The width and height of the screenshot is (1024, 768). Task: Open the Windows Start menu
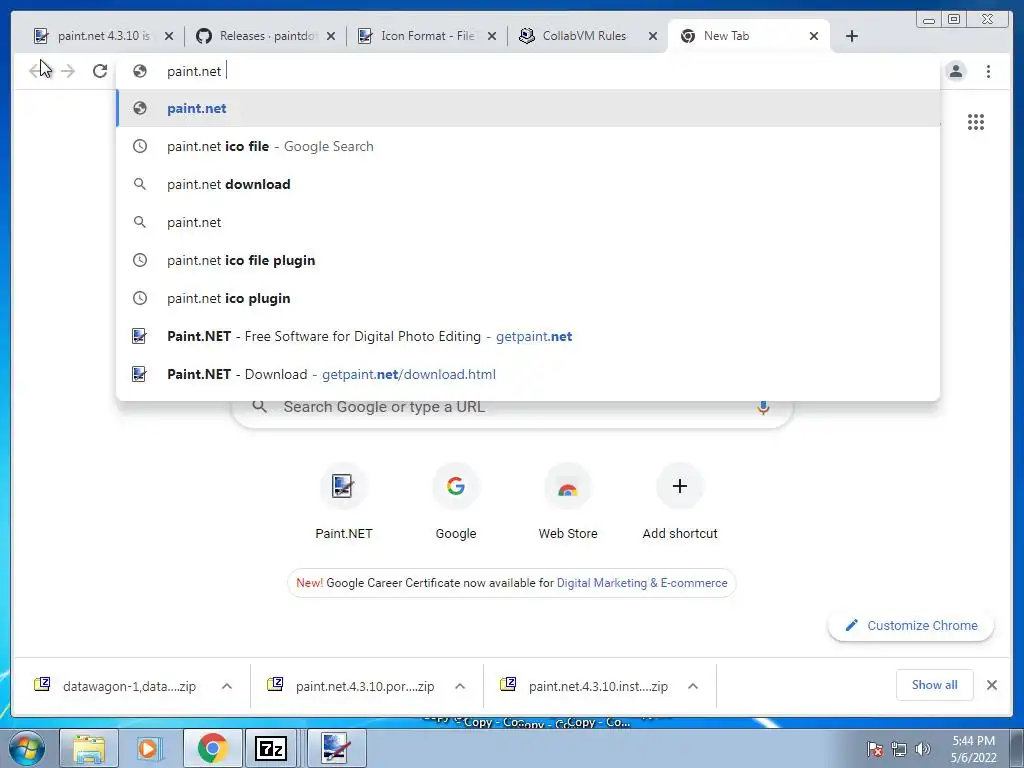point(26,748)
